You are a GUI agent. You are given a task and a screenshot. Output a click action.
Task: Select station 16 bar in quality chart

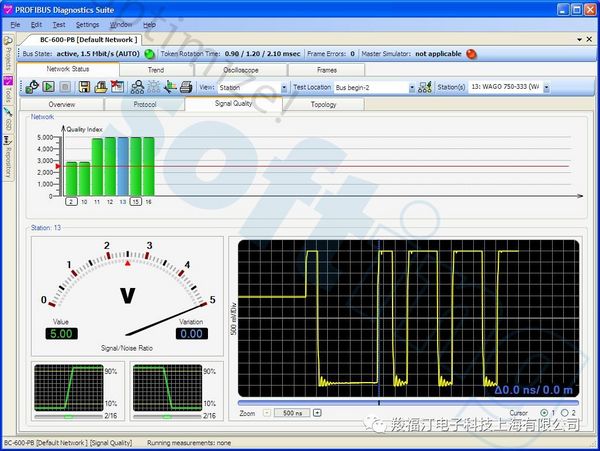(148, 166)
